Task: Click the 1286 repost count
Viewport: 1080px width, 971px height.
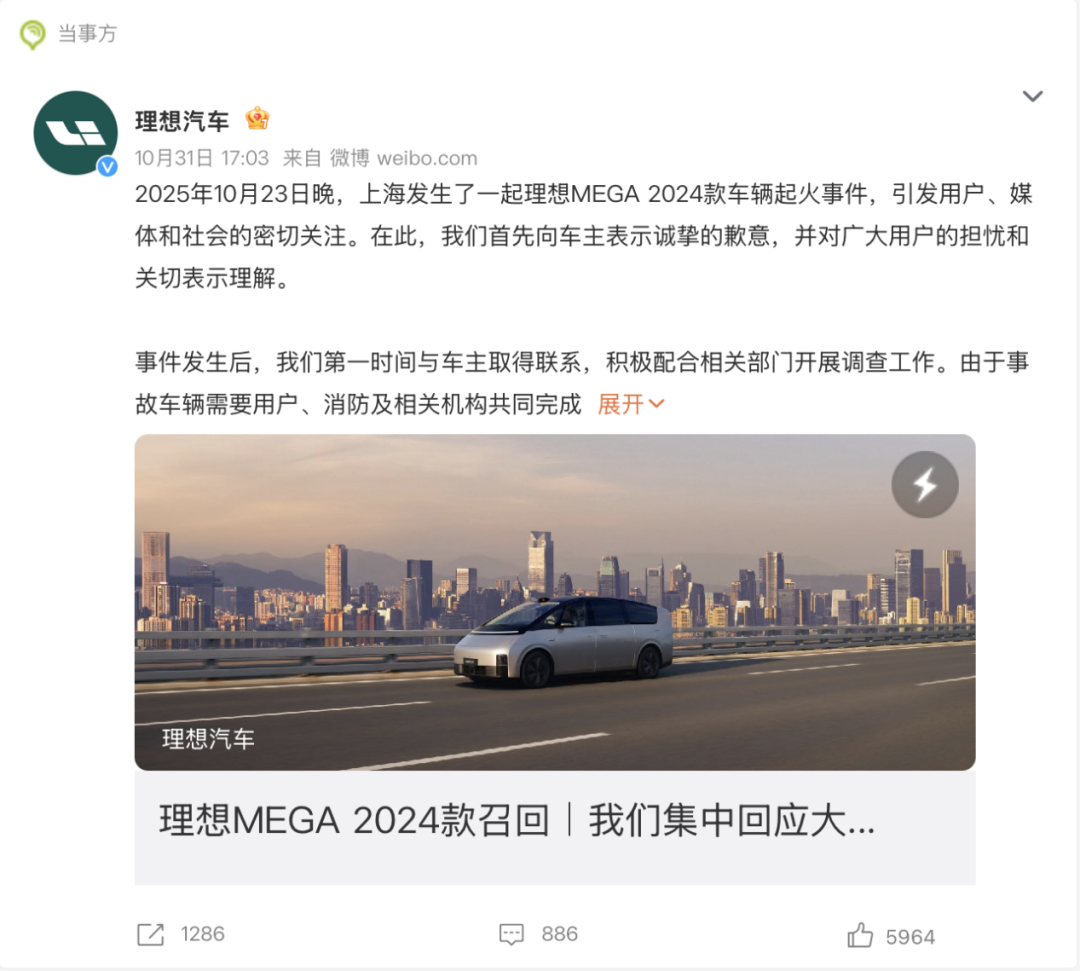Action: [202, 935]
